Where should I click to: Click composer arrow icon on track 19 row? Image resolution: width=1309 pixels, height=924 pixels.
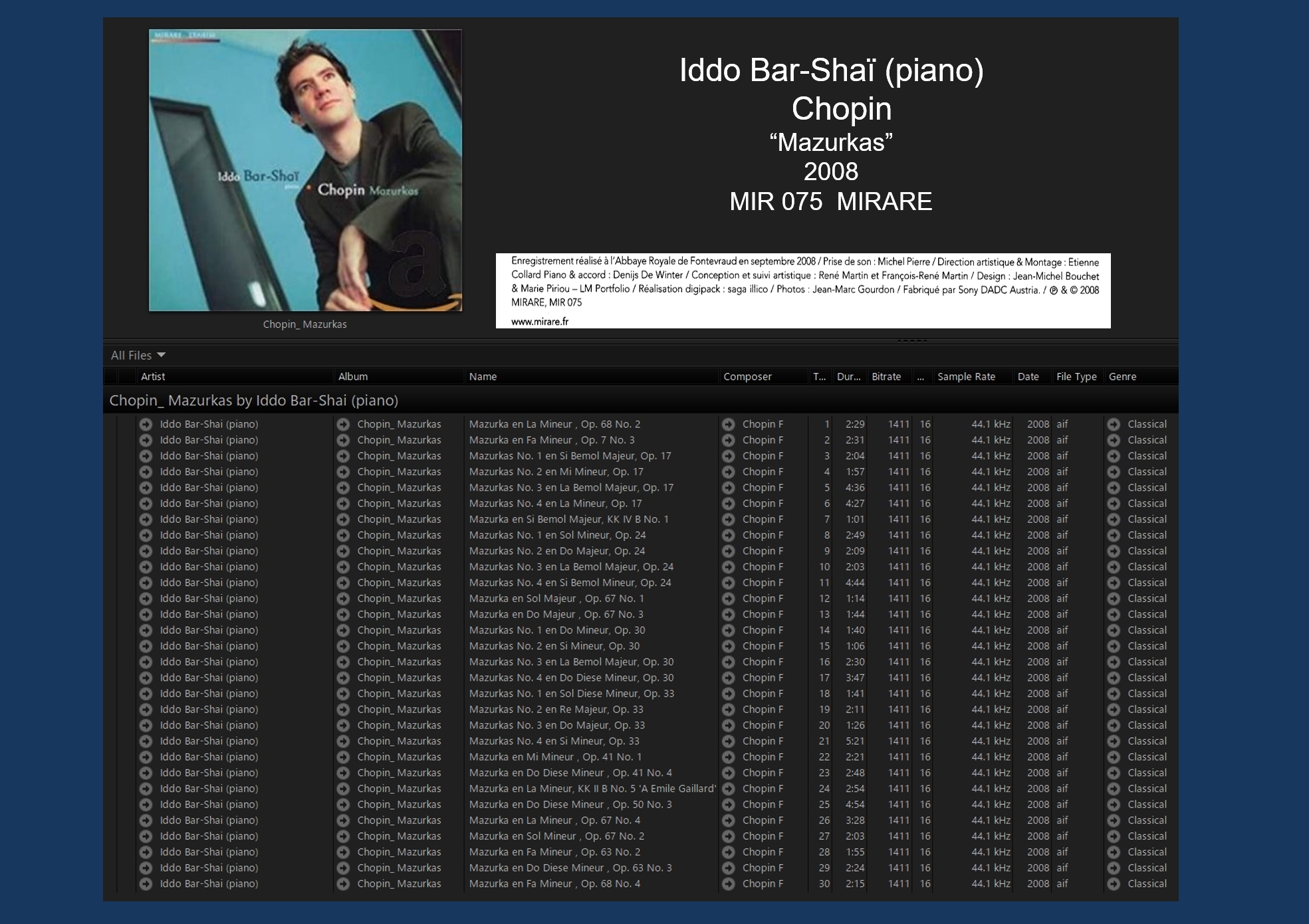pyautogui.click(x=729, y=709)
